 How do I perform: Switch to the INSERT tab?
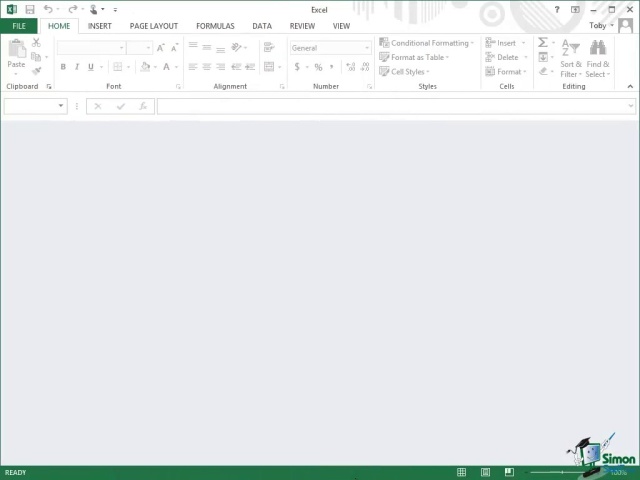pyautogui.click(x=100, y=26)
